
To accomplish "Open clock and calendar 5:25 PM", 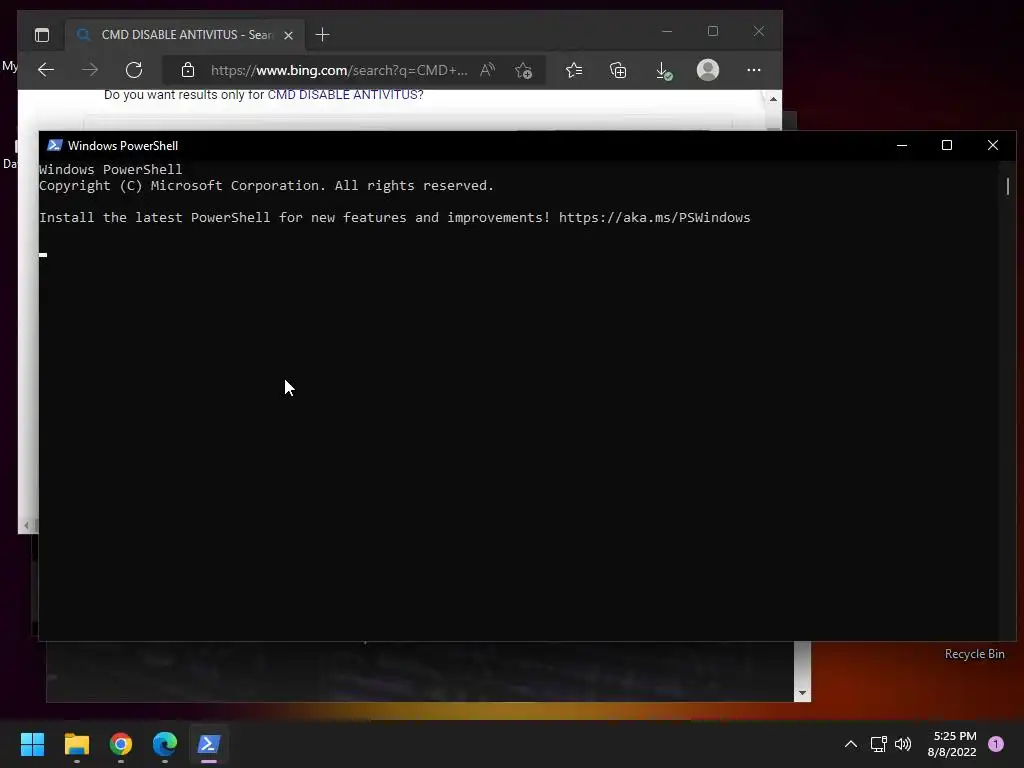I will tap(952, 744).
